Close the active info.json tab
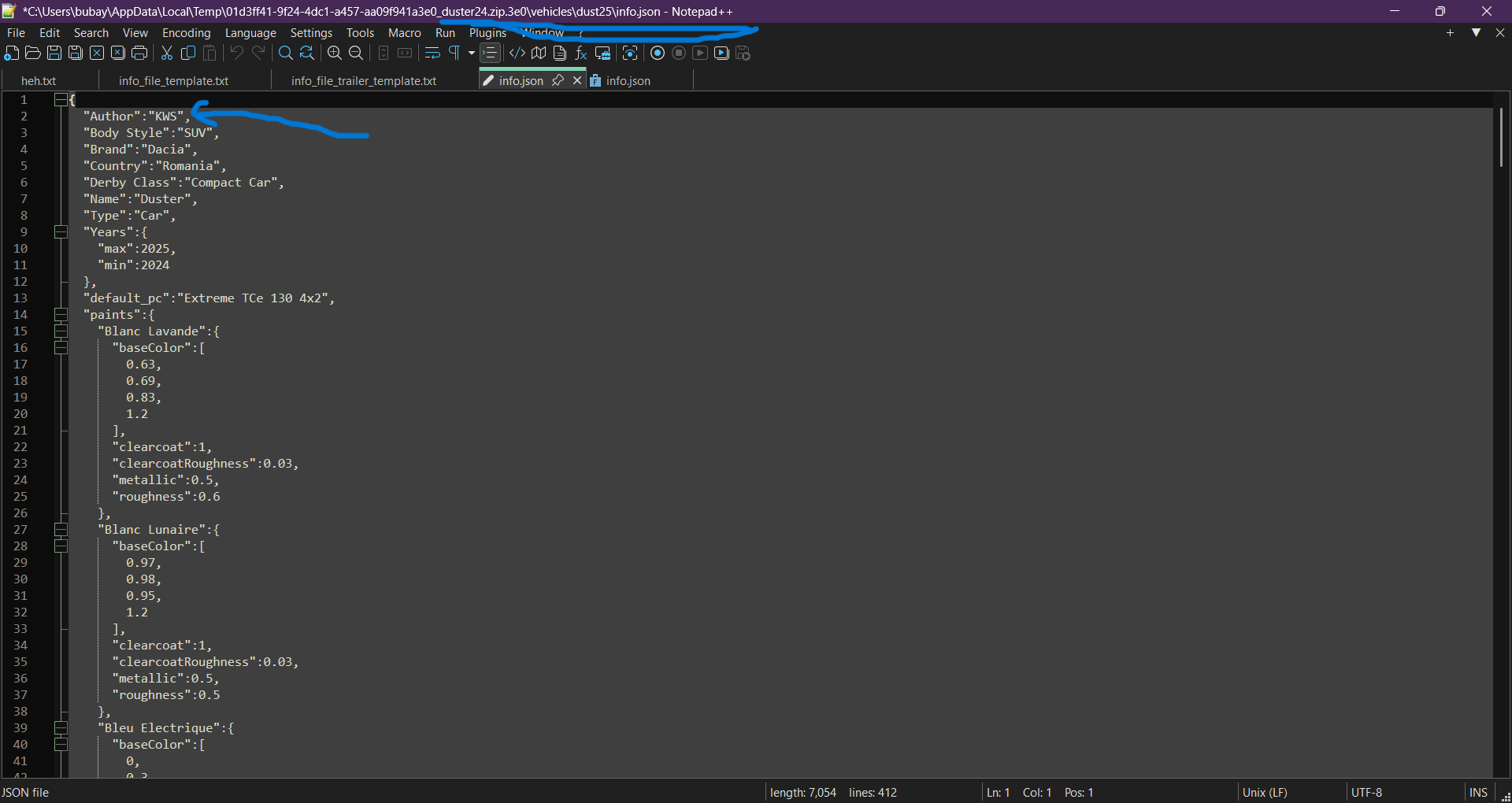Image resolution: width=1512 pixels, height=803 pixels. (577, 80)
